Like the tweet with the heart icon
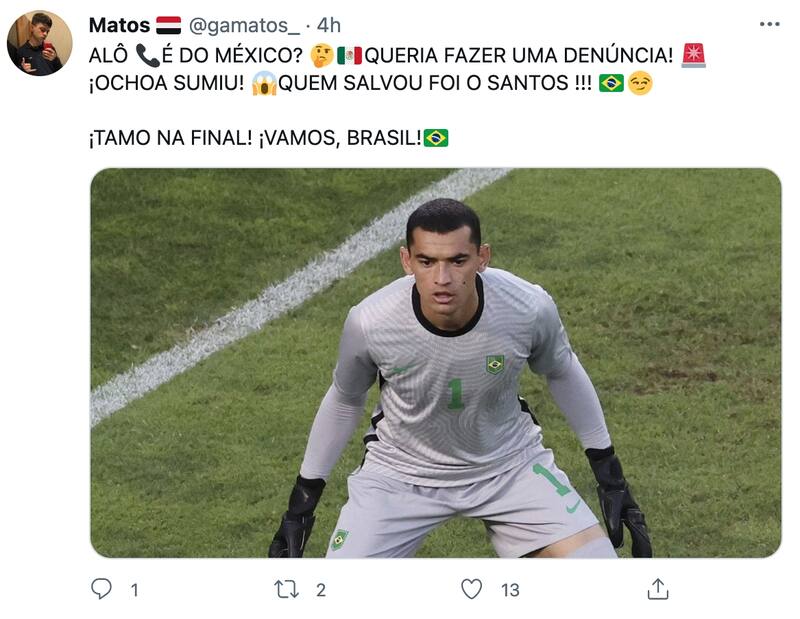This screenshot has height=619, width=800. click(x=471, y=589)
